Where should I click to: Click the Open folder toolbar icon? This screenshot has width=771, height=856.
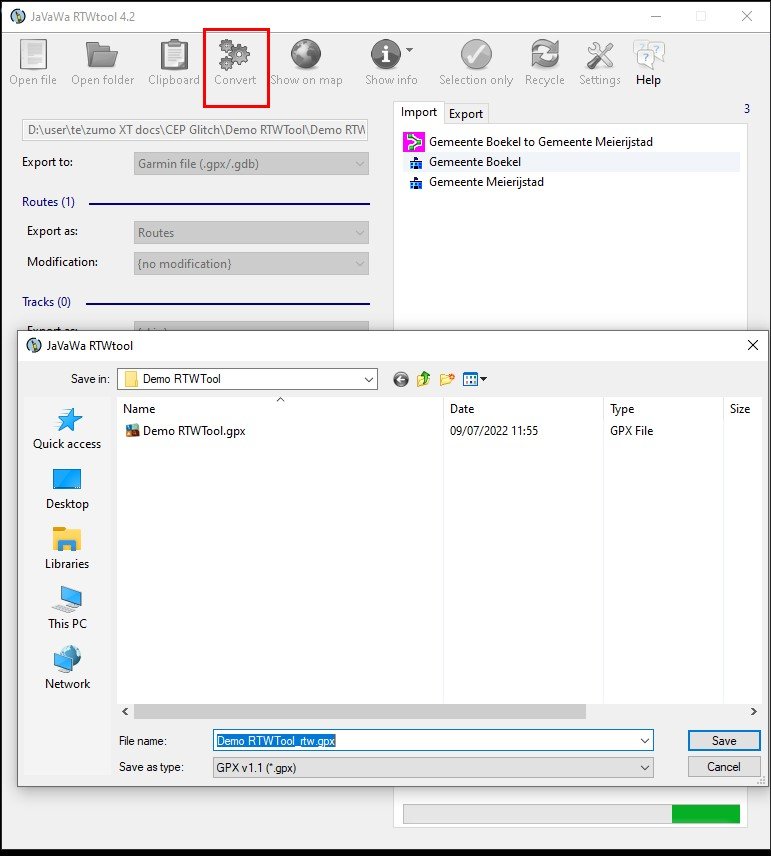click(102, 55)
